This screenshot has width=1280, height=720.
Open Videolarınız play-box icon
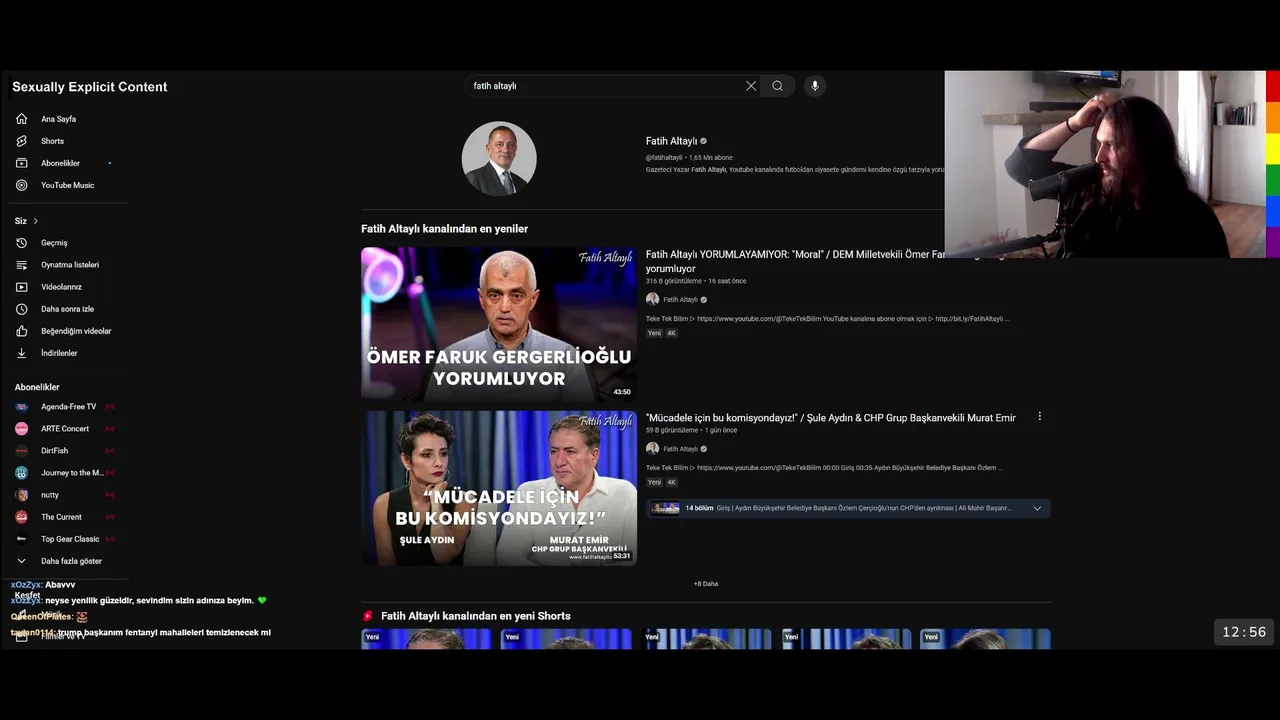[x=21, y=287]
